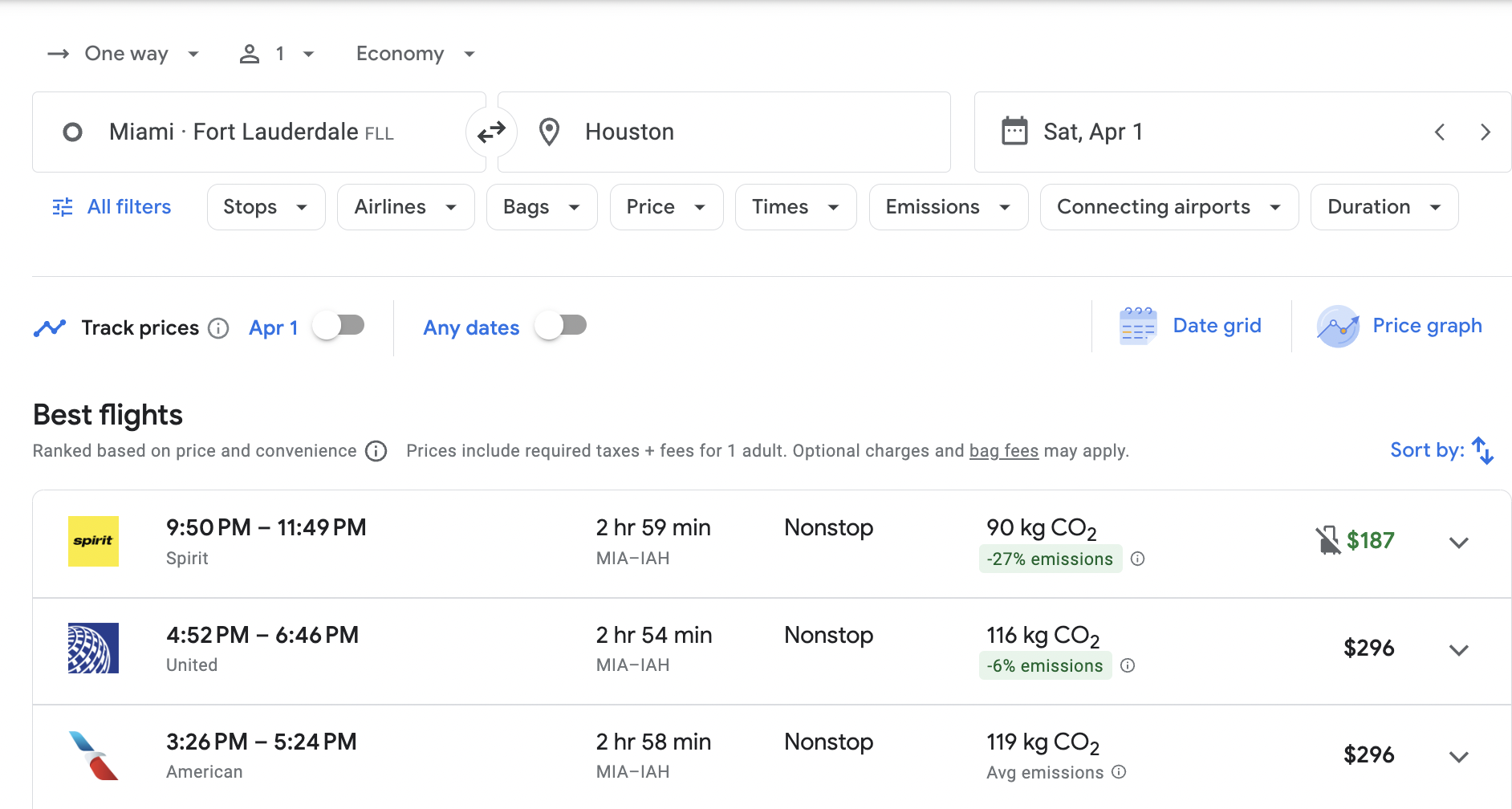The image size is (1512, 809).
Task: Select the 4:52 PM – 6:46 PM flight
Action: point(262,635)
